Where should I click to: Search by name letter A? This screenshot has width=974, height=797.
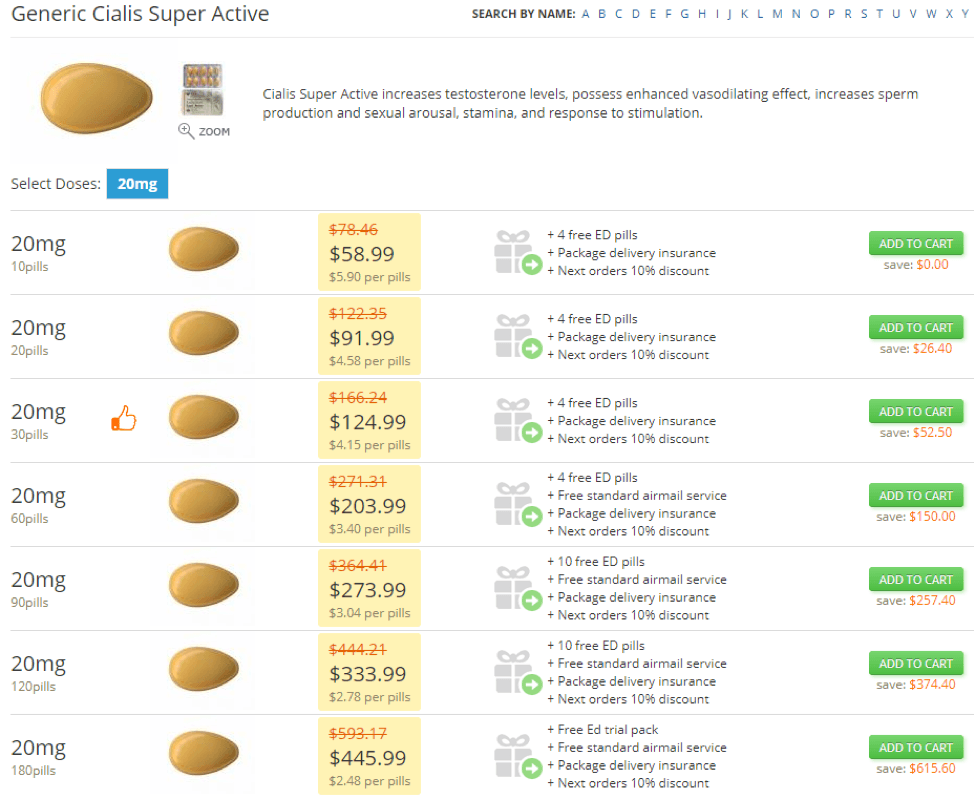(x=585, y=14)
